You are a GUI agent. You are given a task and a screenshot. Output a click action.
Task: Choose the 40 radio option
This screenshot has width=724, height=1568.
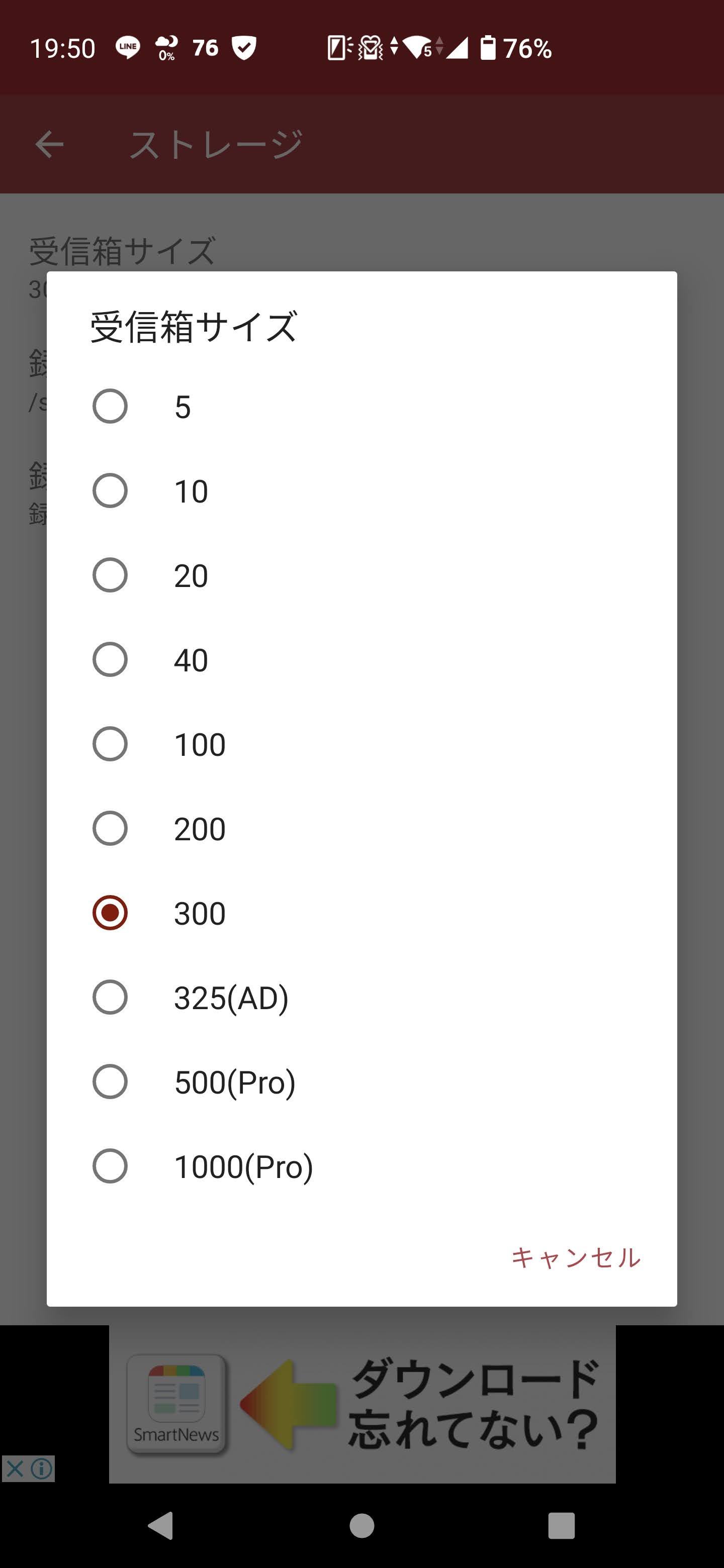tap(361, 660)
